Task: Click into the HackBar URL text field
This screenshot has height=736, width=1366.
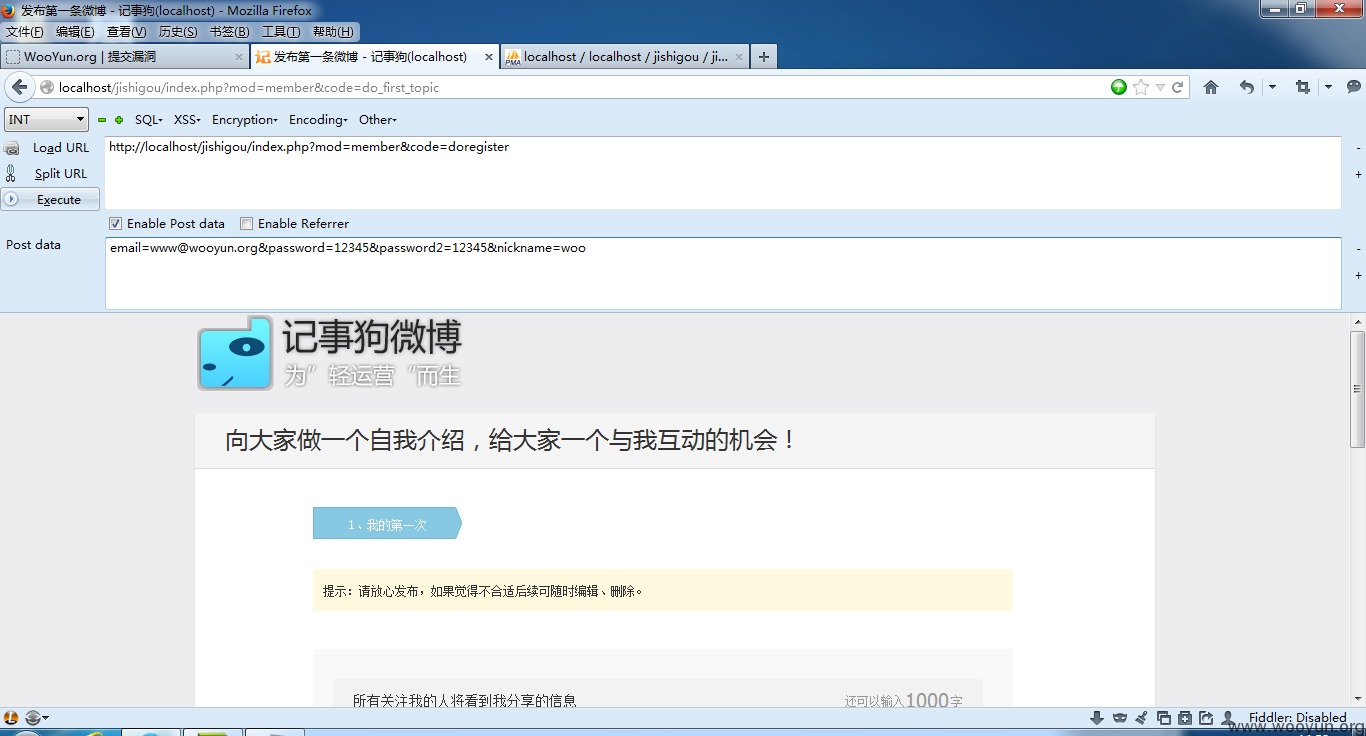Action: [723, 173]
